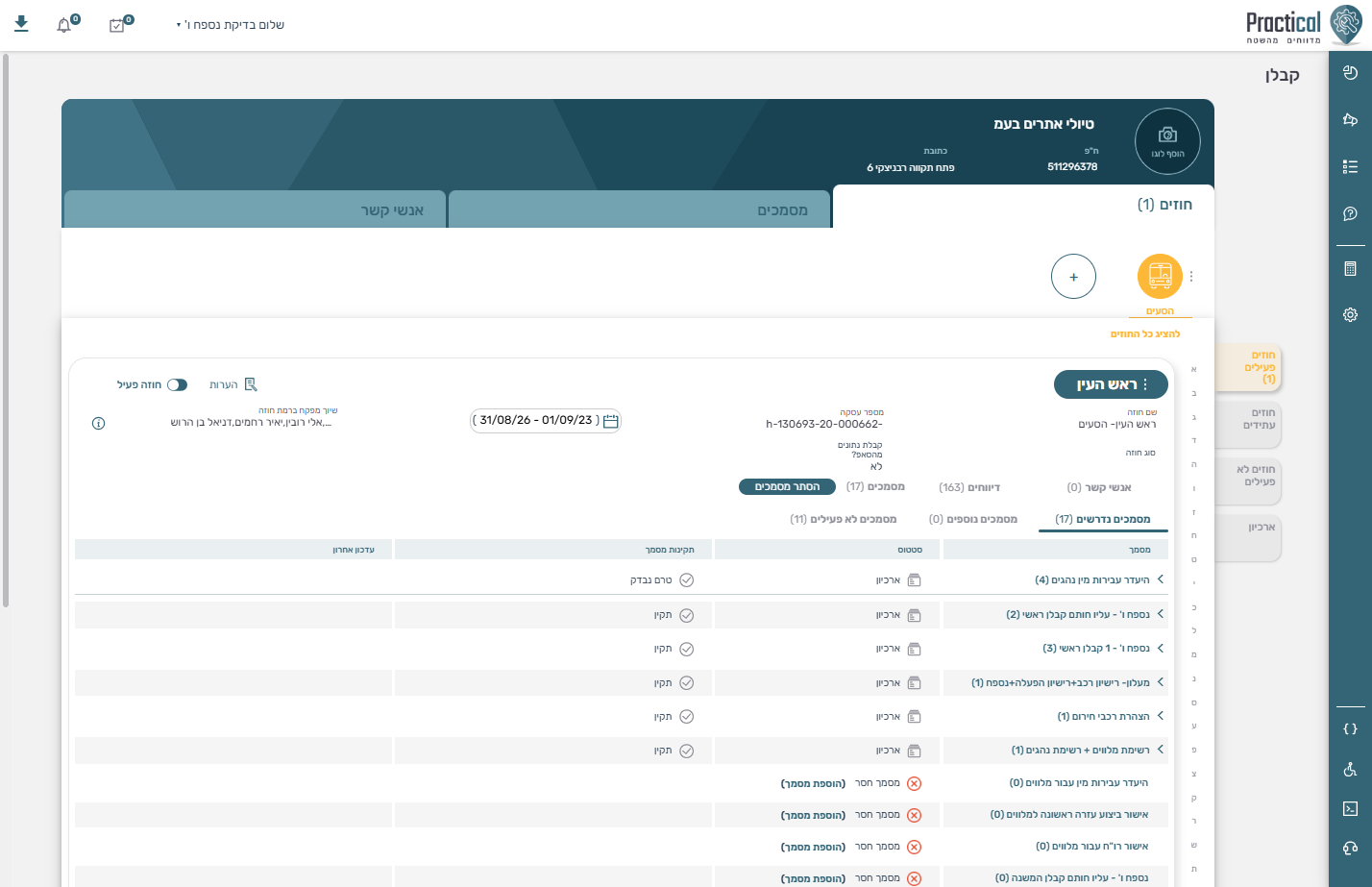Open the calculator icon in sidebar
1372x887 pixels.
[x=1350, y=268]
